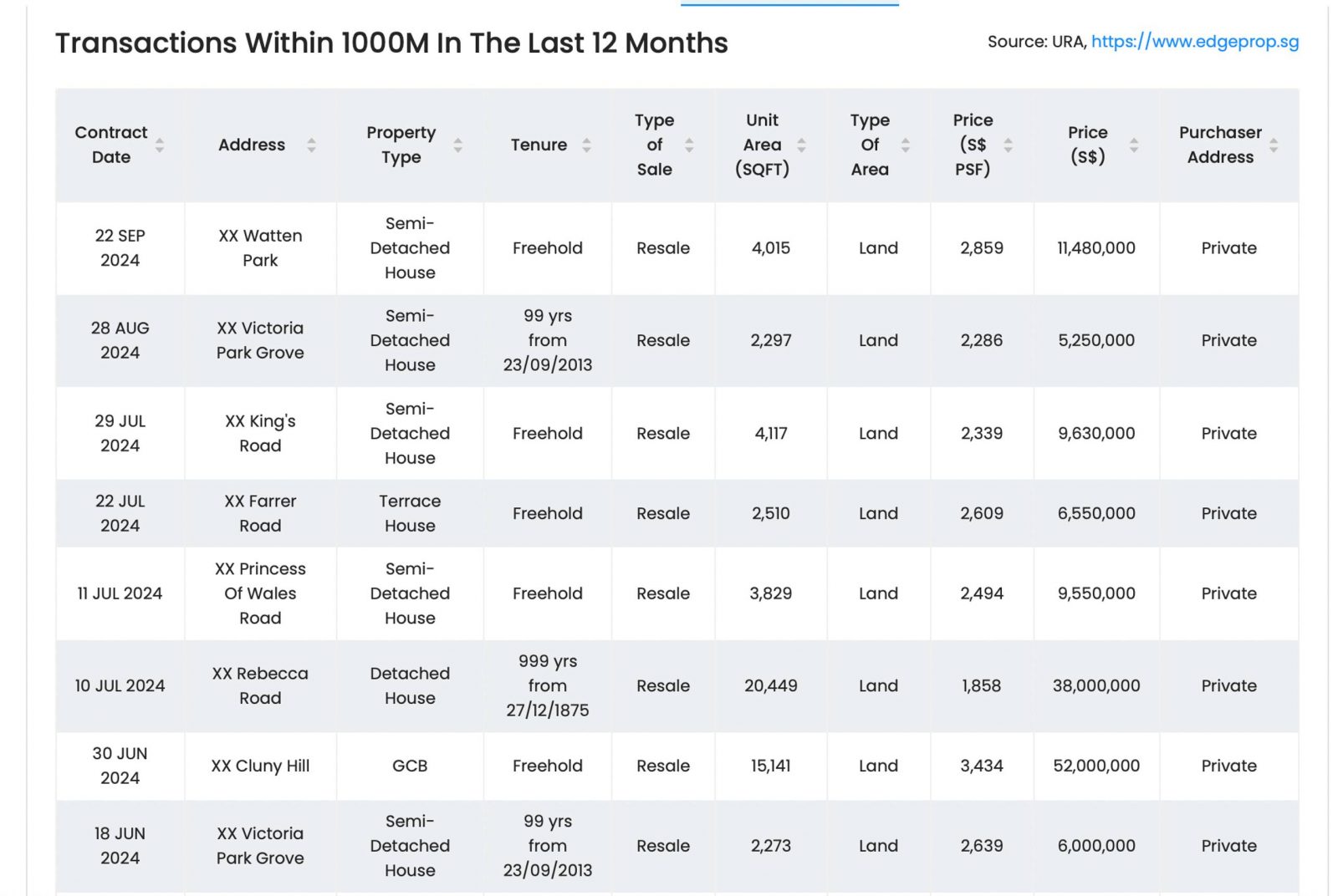This screenshot has height=896, width=1338.
Task: Sort by Tenure using arrow icon
Action: point(587,145)
